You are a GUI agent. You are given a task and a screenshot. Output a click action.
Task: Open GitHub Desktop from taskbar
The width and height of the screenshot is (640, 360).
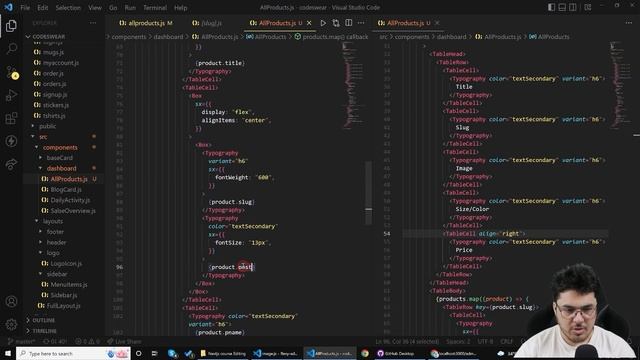point(396,353)
